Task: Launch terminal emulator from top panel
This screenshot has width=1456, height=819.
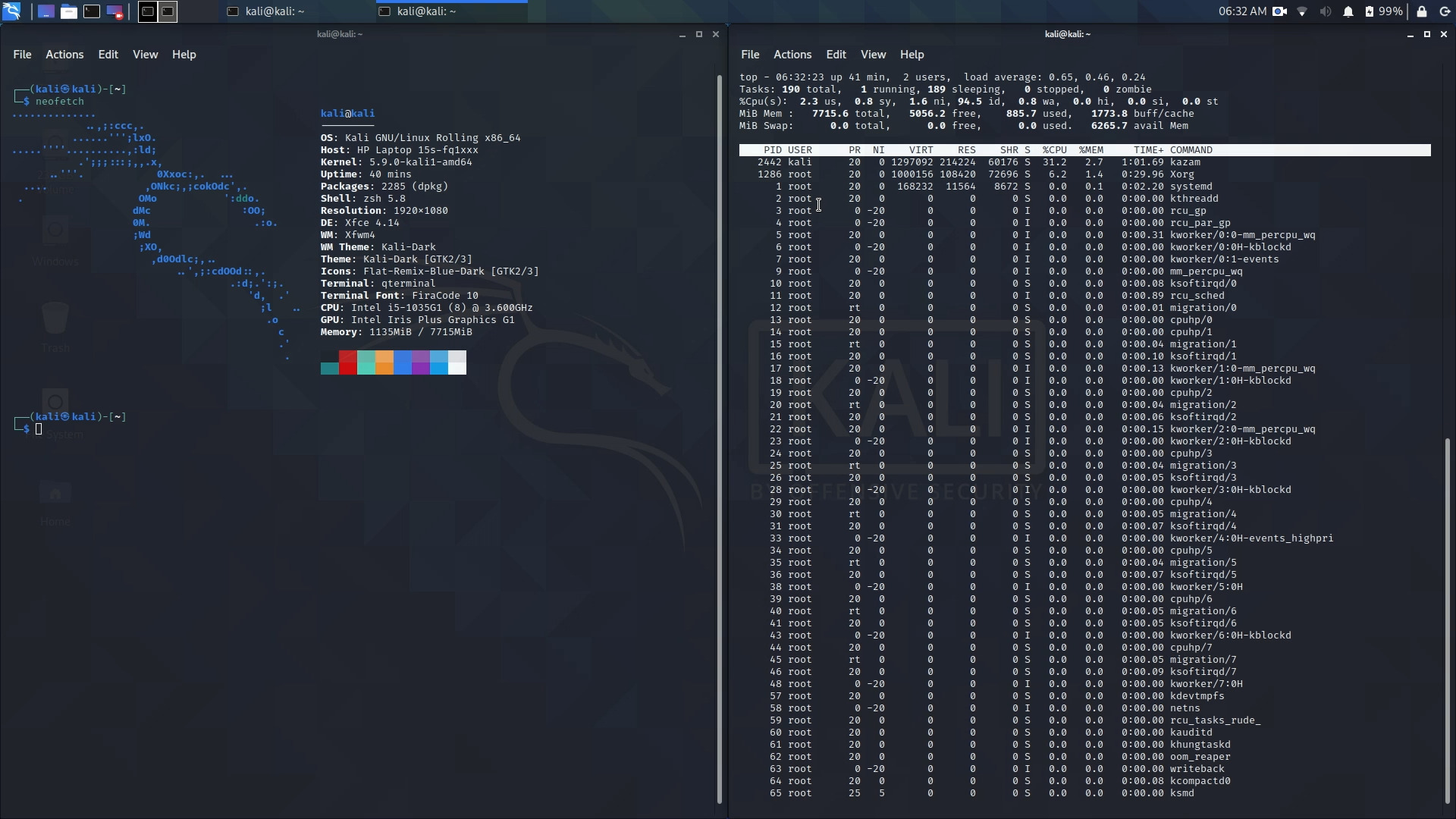Action: tap(92, 11)
